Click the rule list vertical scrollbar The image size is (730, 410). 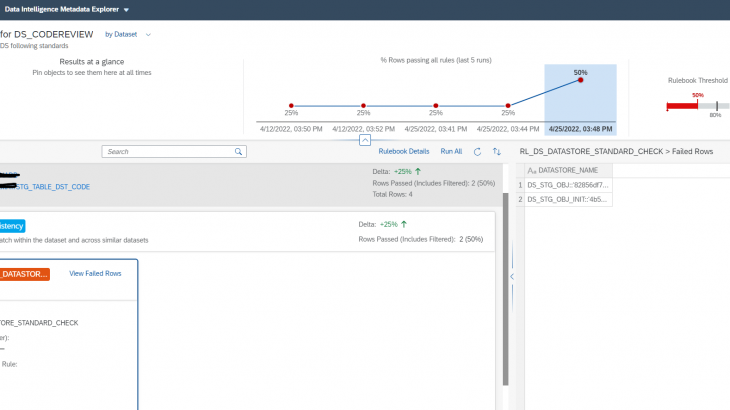(x=506, y=289)
